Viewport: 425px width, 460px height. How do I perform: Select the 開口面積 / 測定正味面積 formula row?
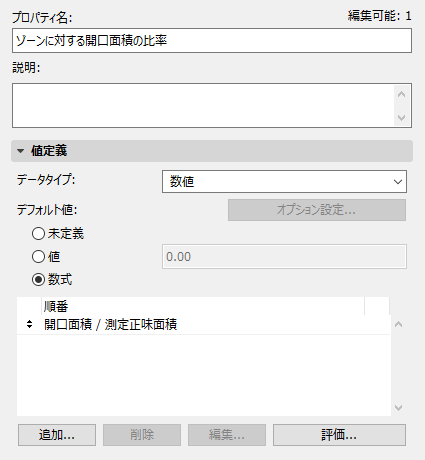tap(203, 324)
